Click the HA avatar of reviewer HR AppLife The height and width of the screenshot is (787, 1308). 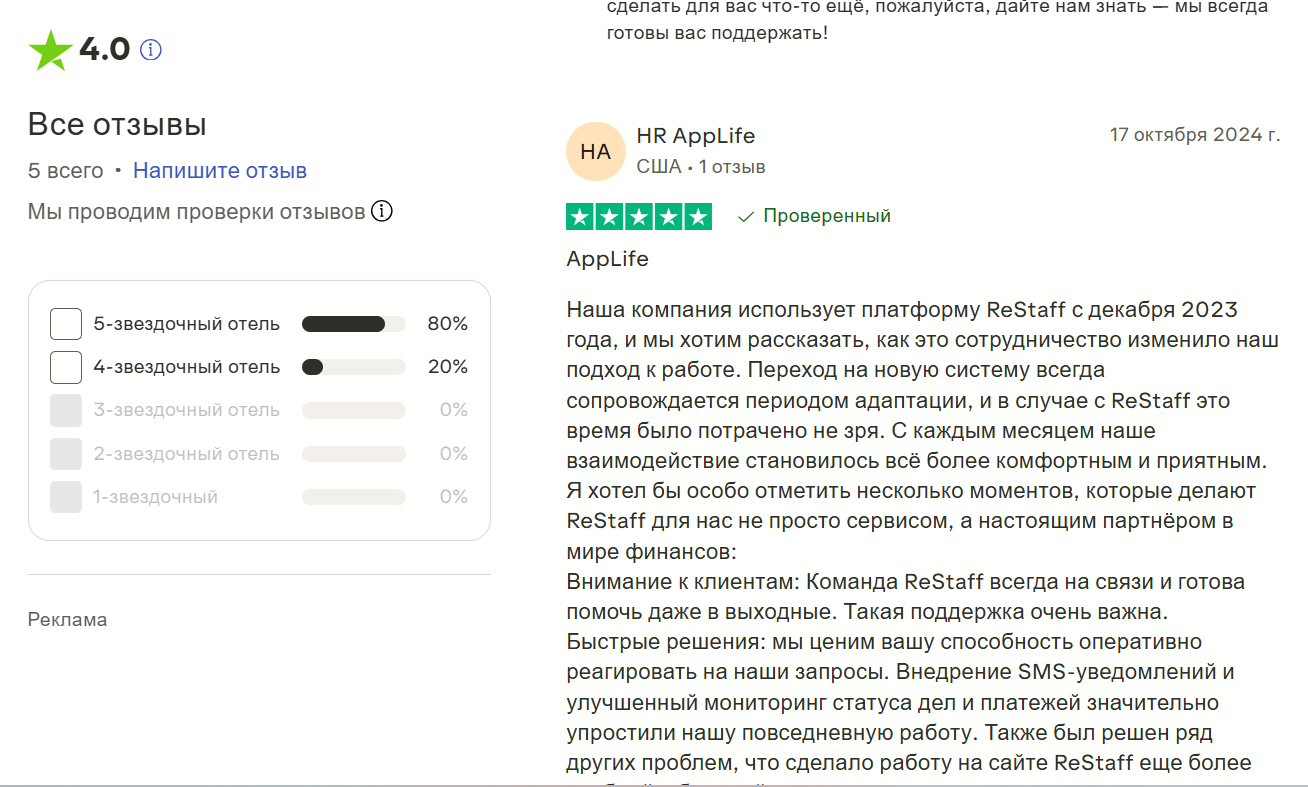[595, 151]
